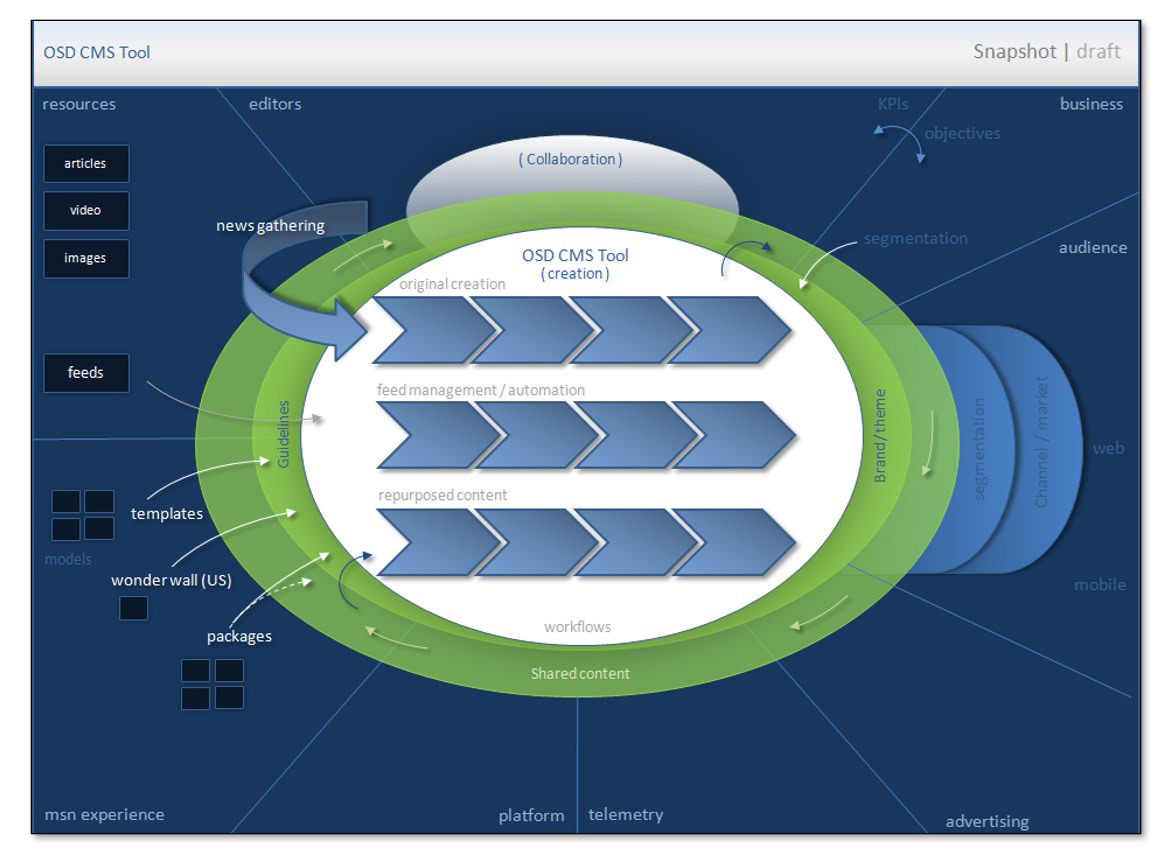Screen dimensions: 1172x862
Task: Click the KPIs objectives double arrow
Action: click(x=901, y=142)
